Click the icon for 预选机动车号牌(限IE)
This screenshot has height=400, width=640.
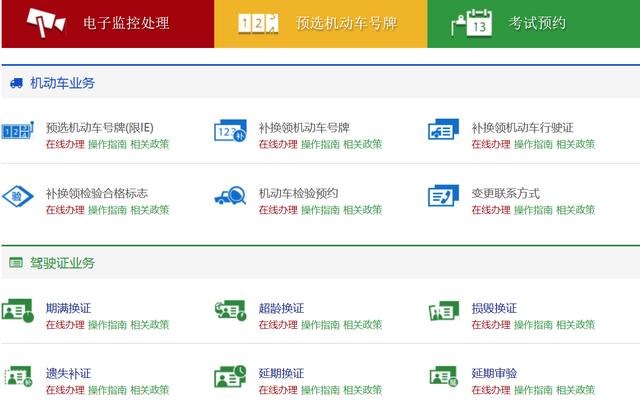click(x=17, y=131)
